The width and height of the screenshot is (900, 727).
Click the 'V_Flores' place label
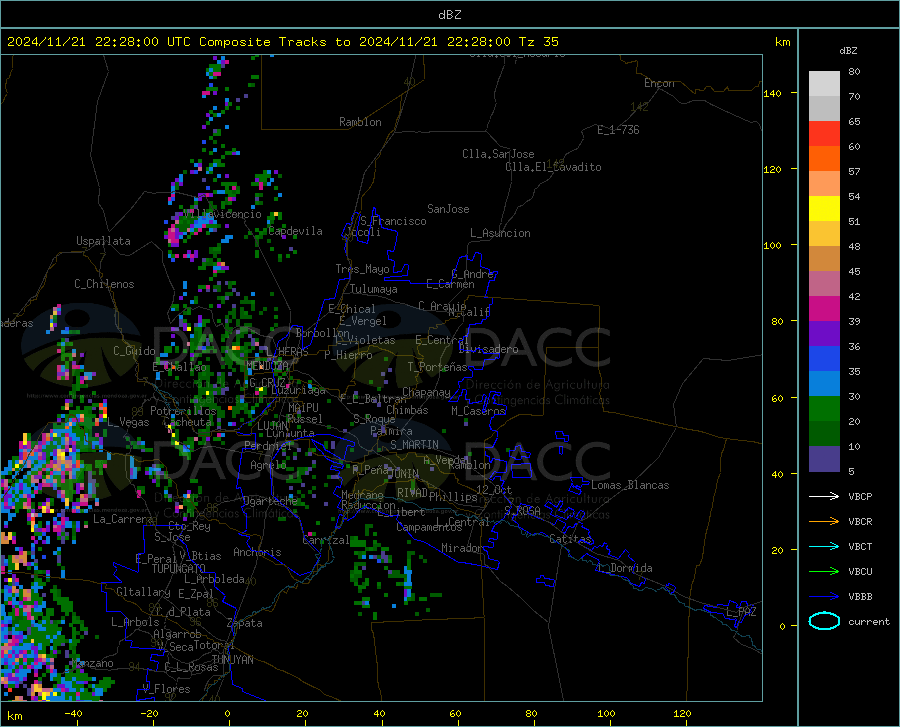point(166,689)
